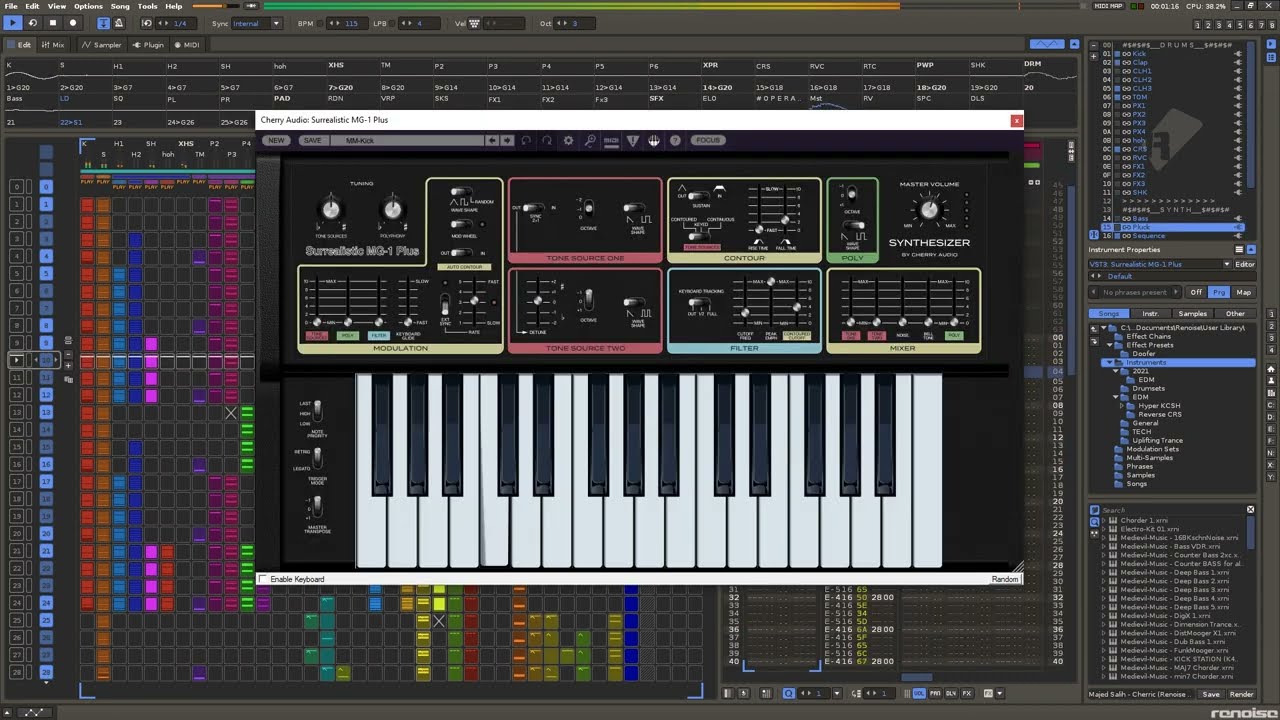Click the warning triangle icon in synth toolbar
This screenshot has height=720, width=1280.
click(633, 140)
